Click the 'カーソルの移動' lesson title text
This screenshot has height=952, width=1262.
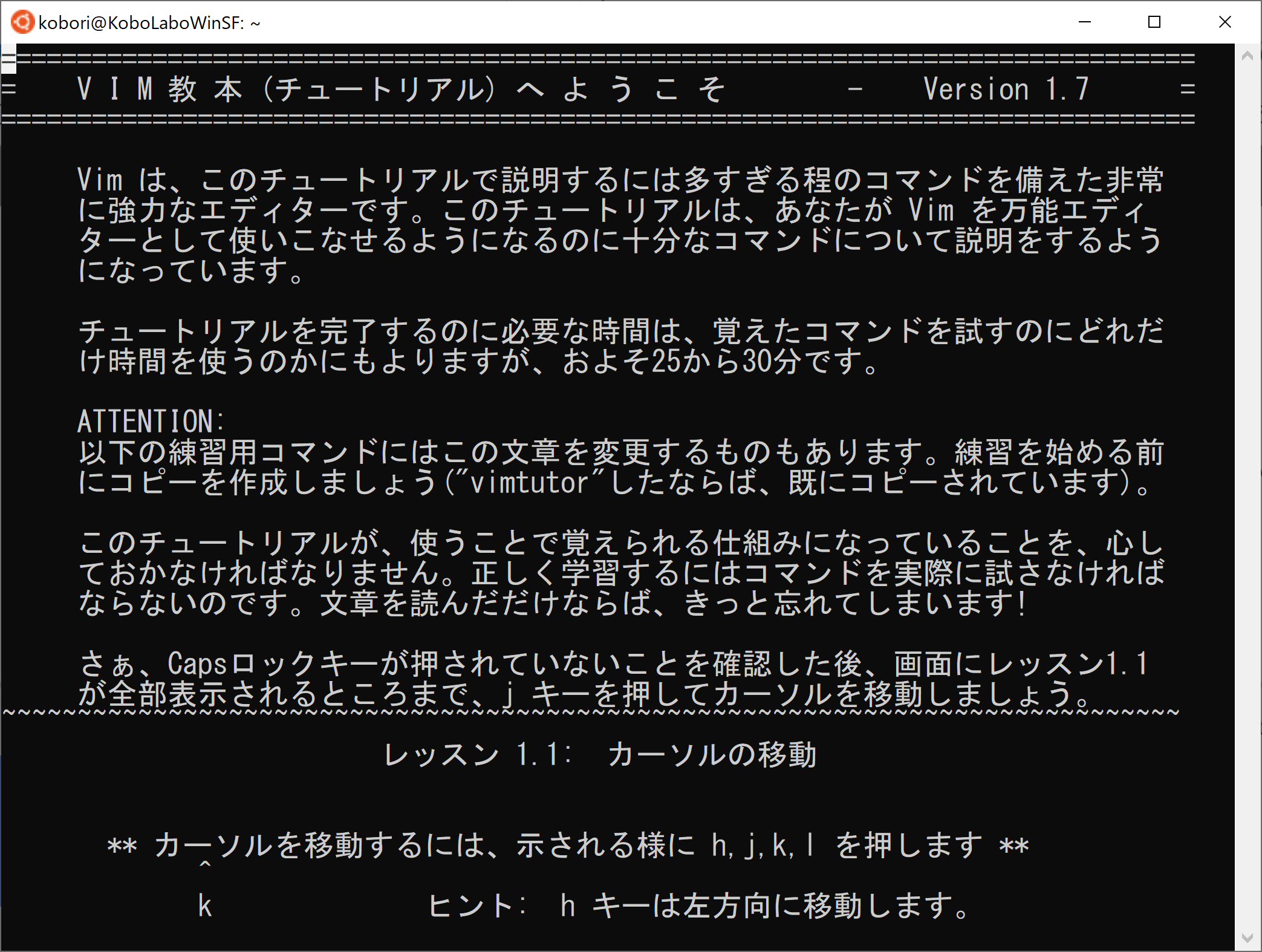pyautogui.click(x=712, y=755)
